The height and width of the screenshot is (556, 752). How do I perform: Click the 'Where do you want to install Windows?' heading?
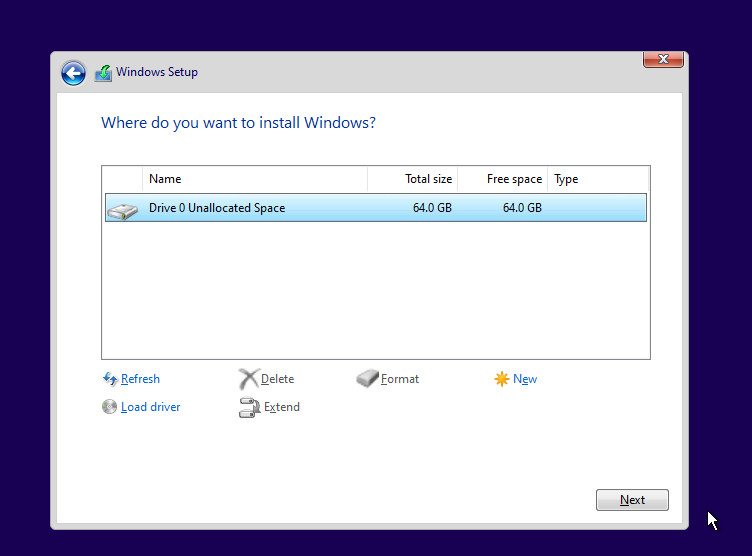238,123
